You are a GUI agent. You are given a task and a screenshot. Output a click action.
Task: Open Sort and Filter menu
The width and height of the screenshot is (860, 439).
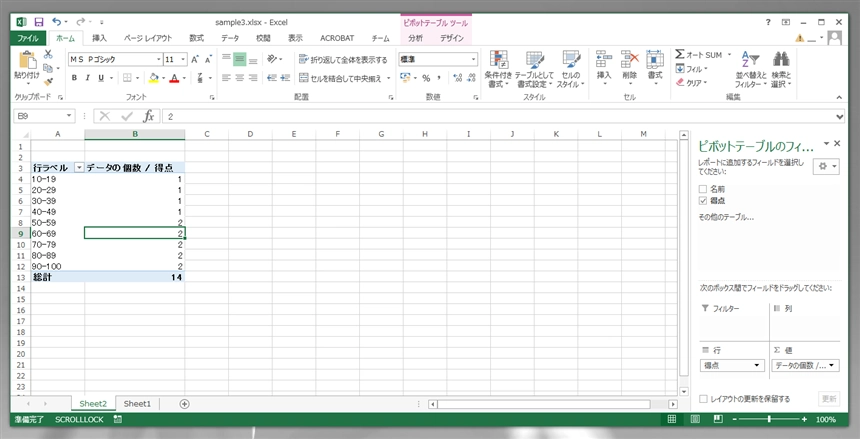click(x=750, y=69)
